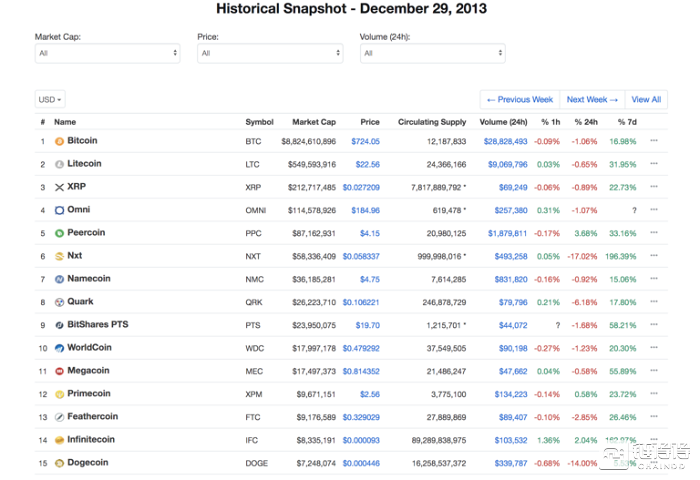Open the more options menu for Litecoin row

click(654, 163)
